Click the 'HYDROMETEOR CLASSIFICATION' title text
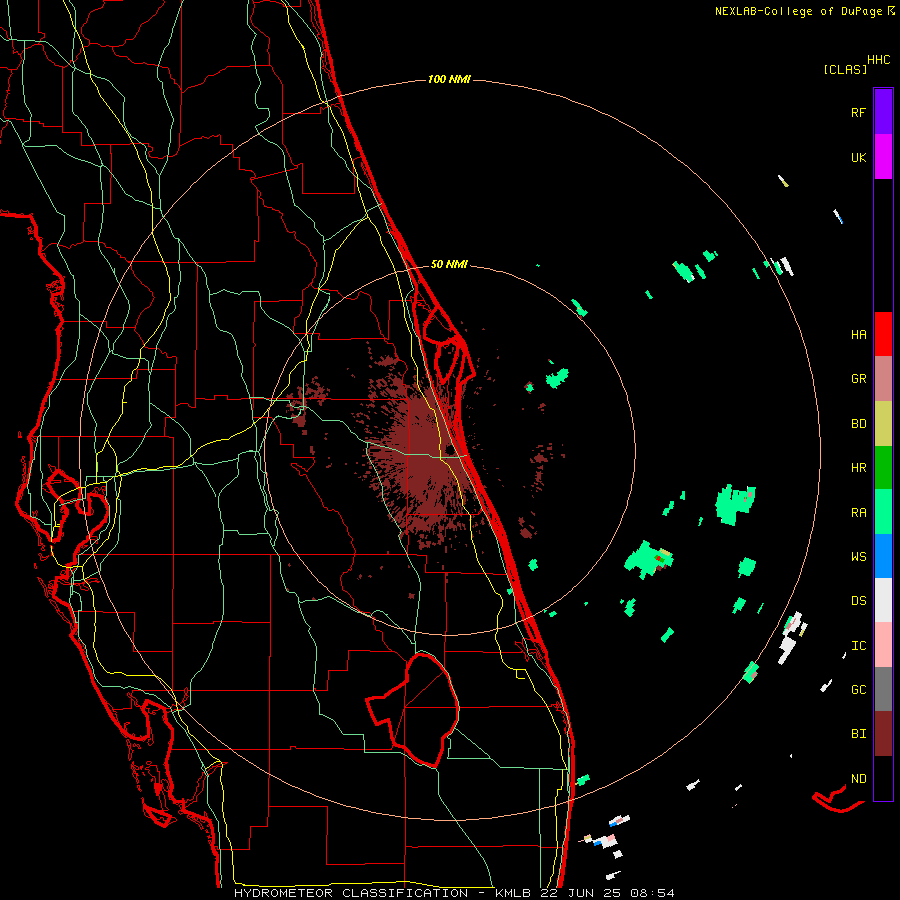900x900 pixels. 351,893
